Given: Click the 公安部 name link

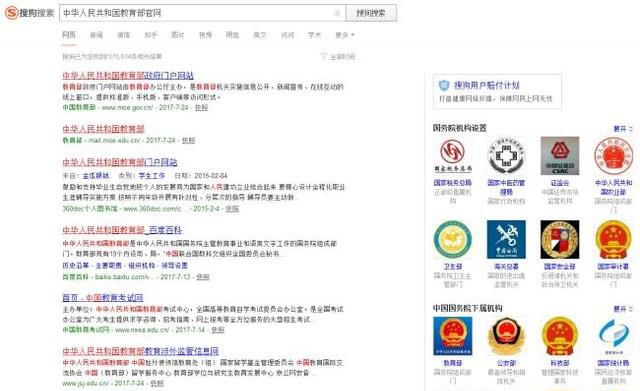Looking at the screenshot, I should pos(506,363).
